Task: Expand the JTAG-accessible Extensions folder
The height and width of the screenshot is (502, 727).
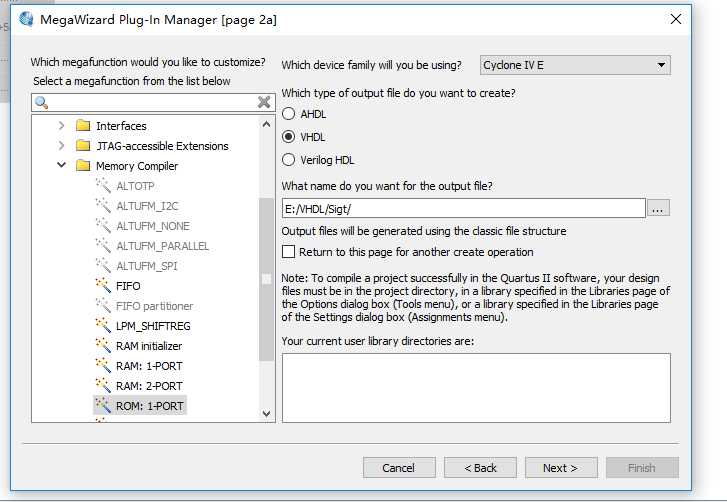Action: click(x=61, y=146)
